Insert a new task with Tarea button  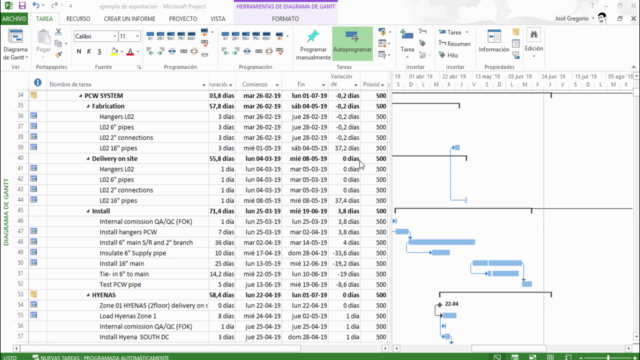[x=407, y=42]
